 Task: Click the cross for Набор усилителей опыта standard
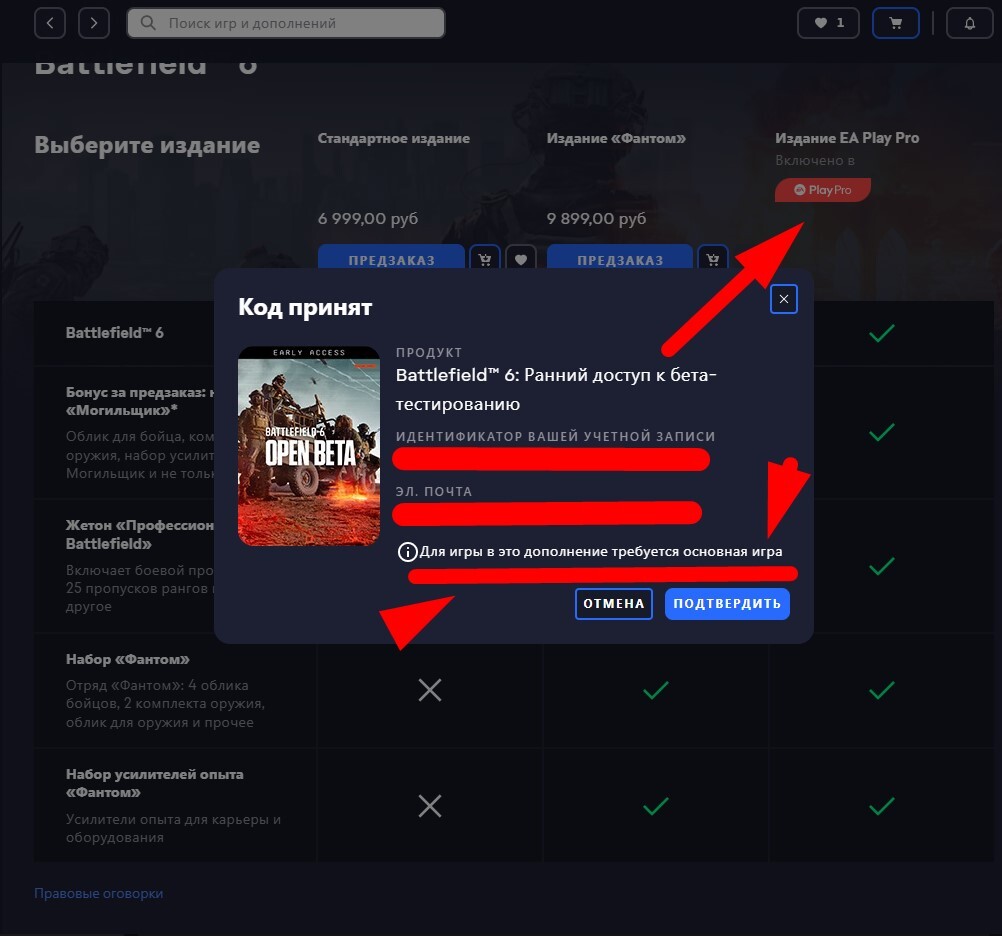click(x=429, y=806)
